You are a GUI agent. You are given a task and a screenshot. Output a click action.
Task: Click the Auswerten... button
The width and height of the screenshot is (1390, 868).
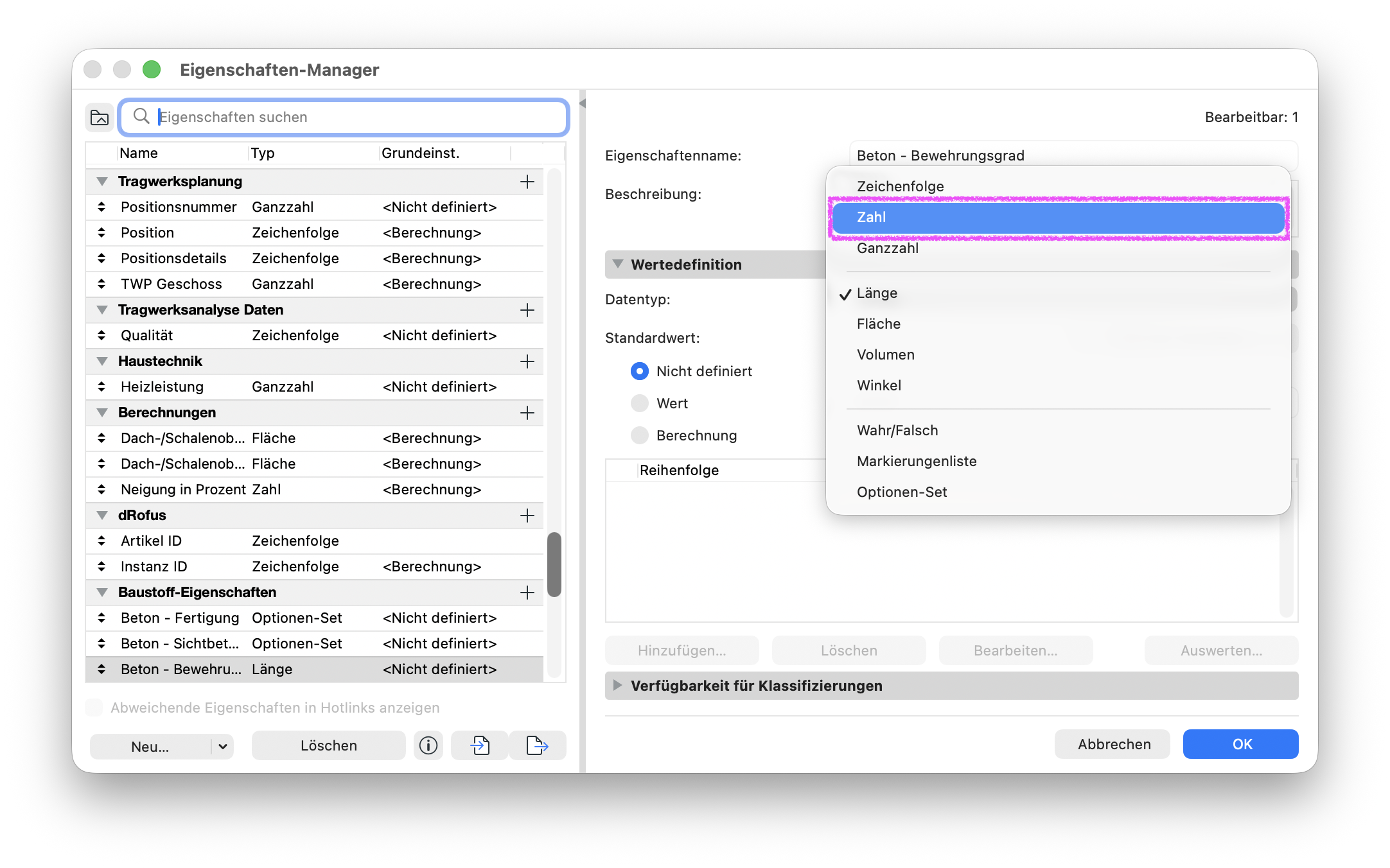(1221, 650)
